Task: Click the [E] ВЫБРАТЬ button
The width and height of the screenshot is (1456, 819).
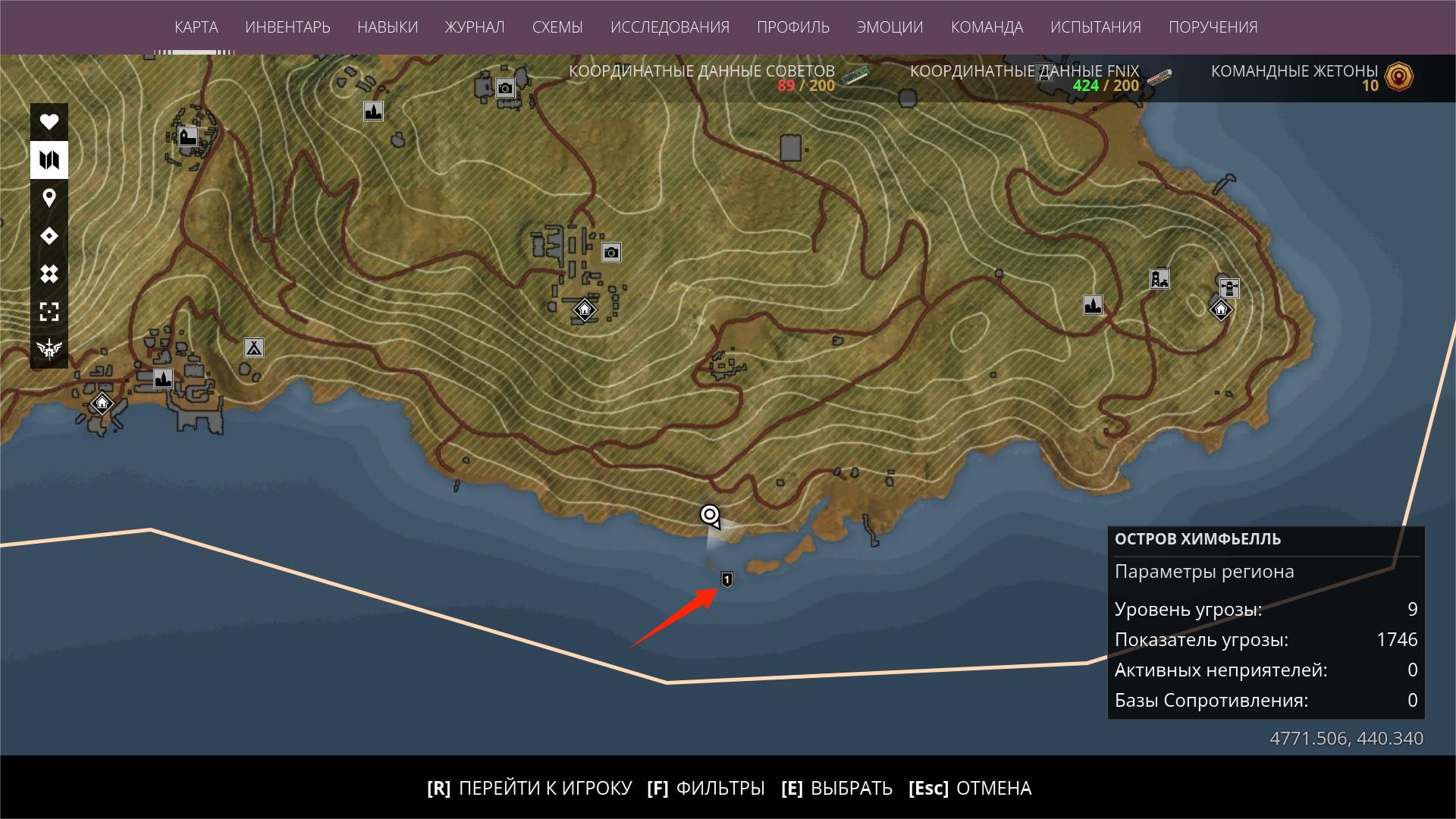Action: (837, 789)
